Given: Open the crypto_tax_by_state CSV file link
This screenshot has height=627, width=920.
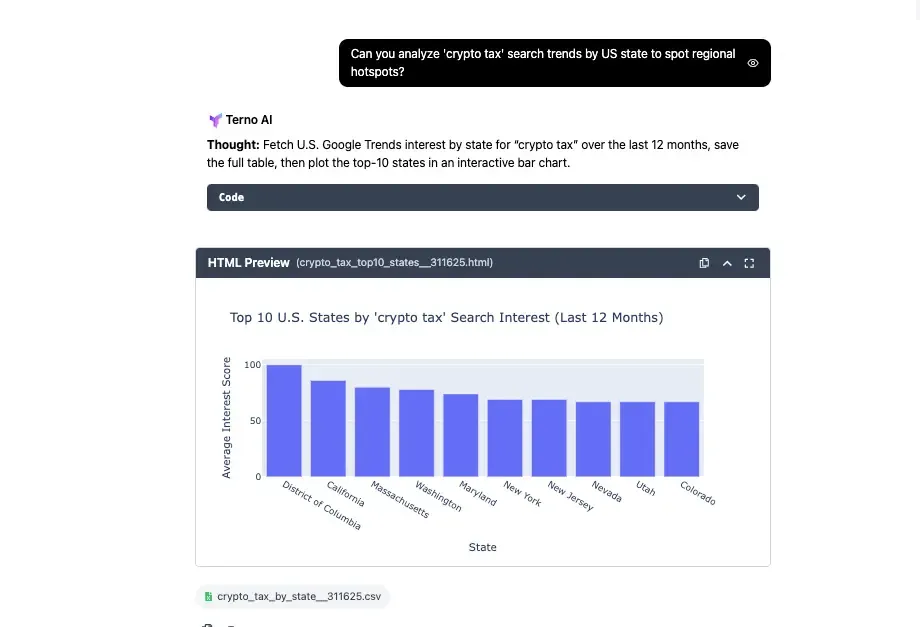Looking at the screenshot, I should pos(298,596).
